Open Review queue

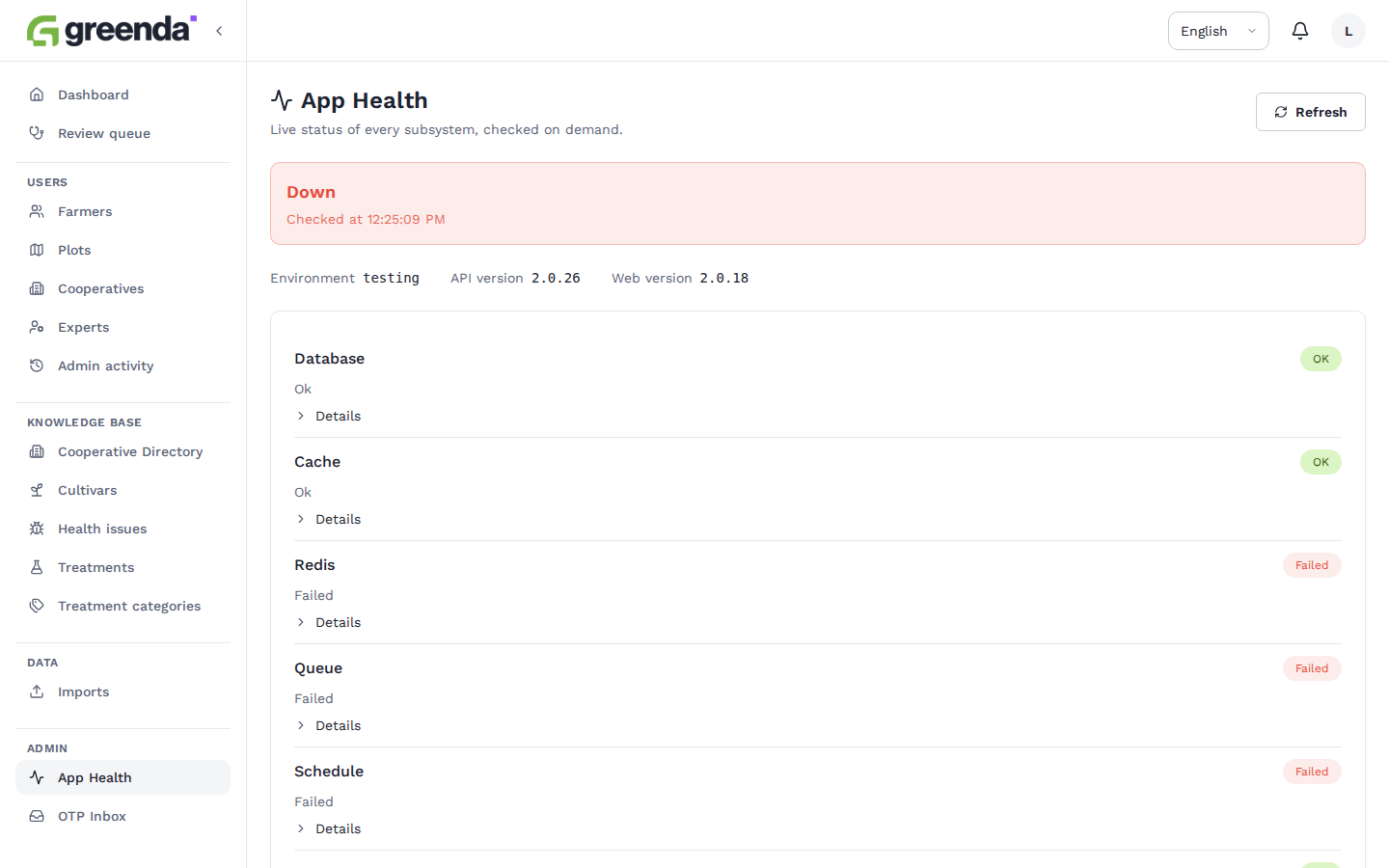click(123, 133)
